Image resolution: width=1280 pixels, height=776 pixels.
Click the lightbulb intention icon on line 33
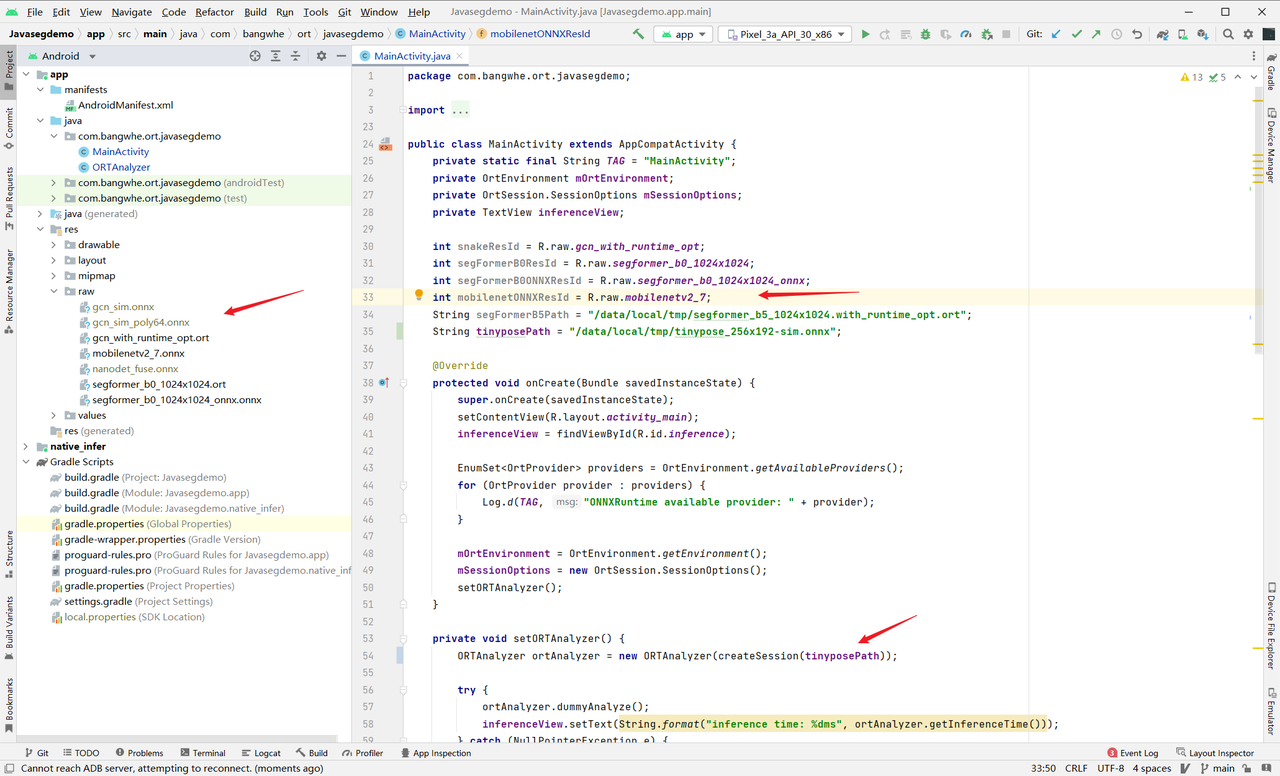tap(420, 296)
